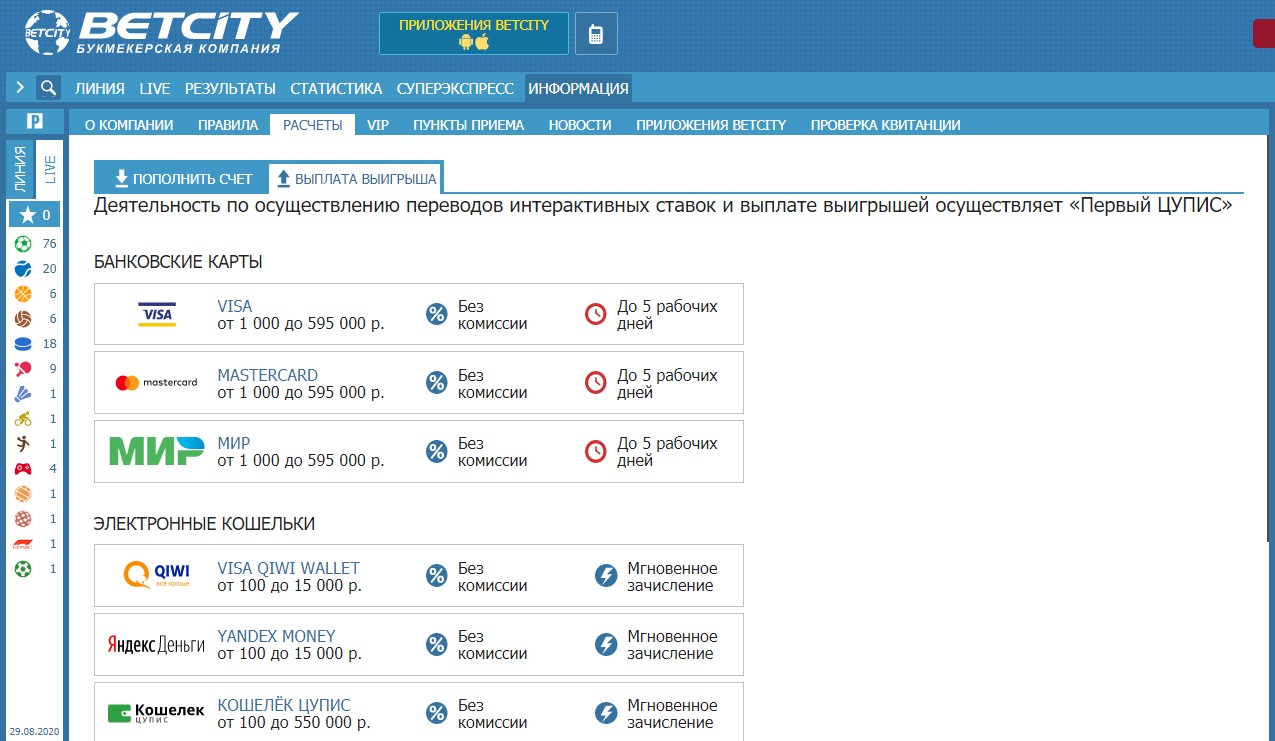Expand the side menu arrow
This screenshot has height=741, width=1275.
(20, 88)
